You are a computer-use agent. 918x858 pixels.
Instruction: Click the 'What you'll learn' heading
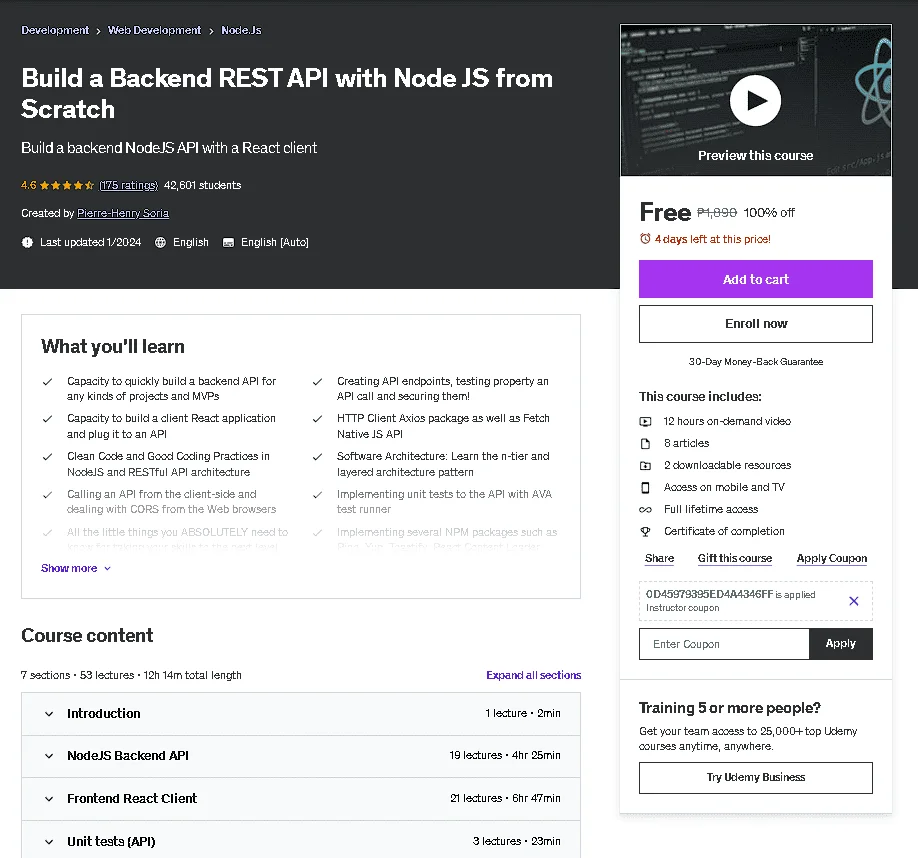[113, 346]
